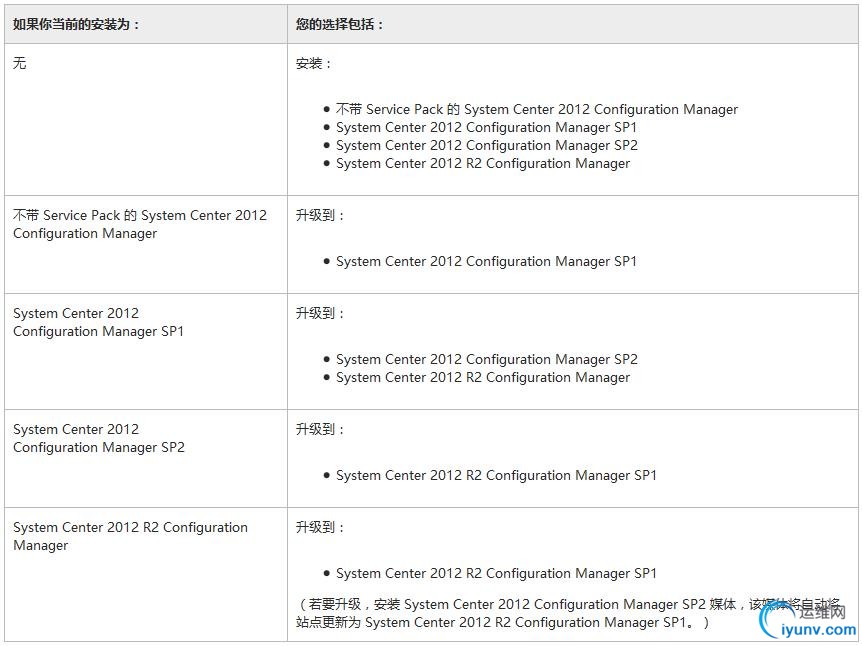Click Configuration Manager SP1 bullet under 安装

pyautogui.click(x=486, y=127)
